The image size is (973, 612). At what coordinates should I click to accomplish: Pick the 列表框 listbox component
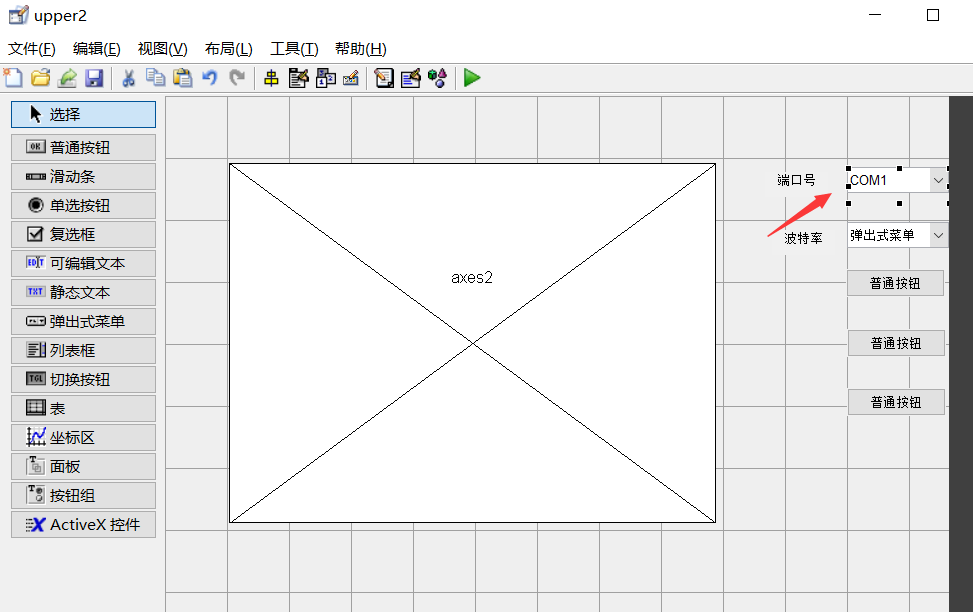click(x=83, y=350)
